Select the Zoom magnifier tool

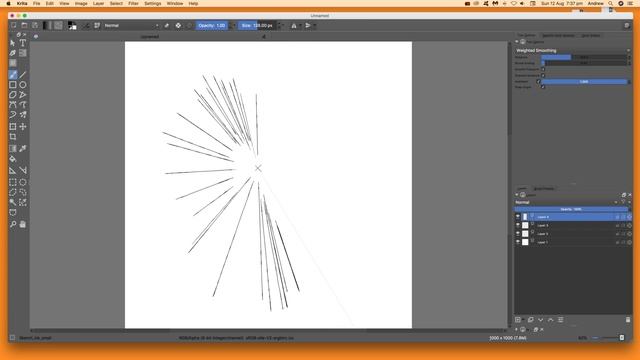point(13,224)
